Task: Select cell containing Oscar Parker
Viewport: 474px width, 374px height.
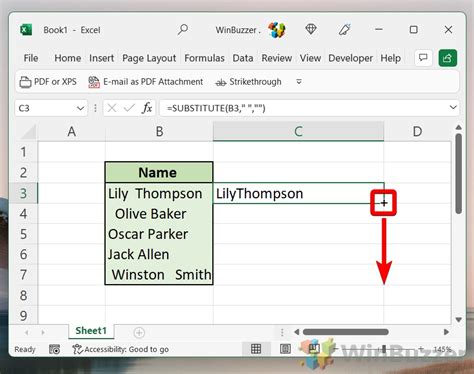Action: pos(159,234)
